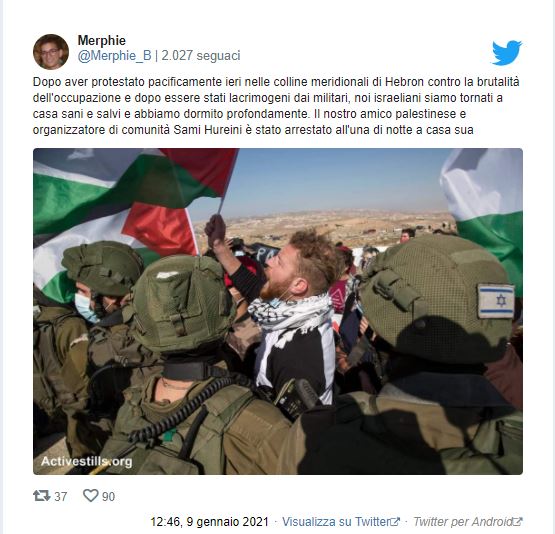
Task: Open the embedded protest photo
Action: [278, 311]
